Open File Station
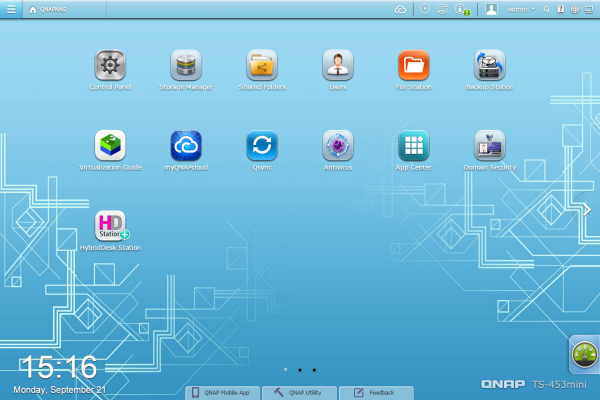 [413, 66]
